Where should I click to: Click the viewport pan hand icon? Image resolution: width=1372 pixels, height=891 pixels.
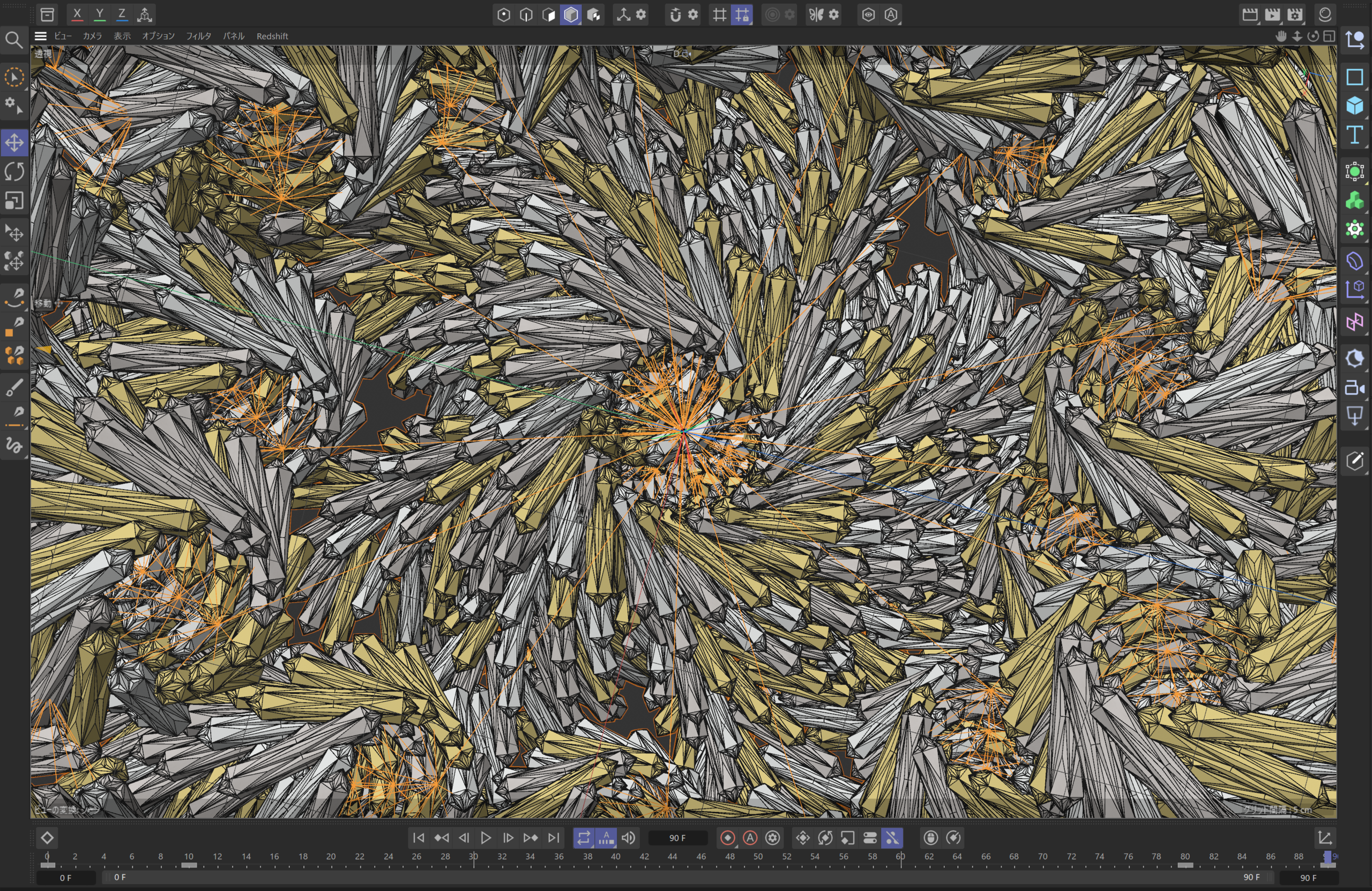(1281, 36)
